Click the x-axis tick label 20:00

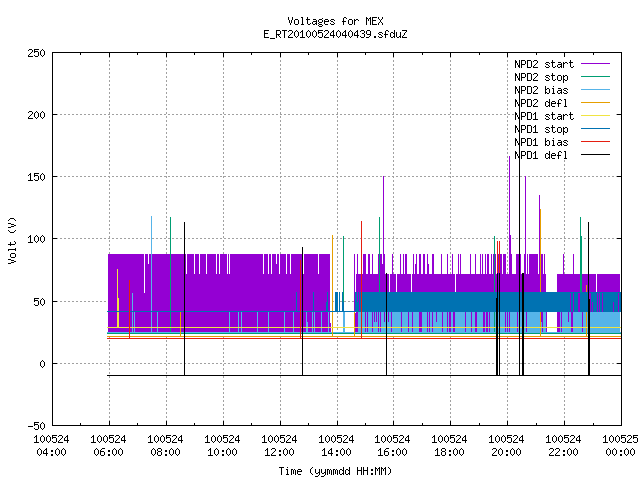tap(507, 452)
